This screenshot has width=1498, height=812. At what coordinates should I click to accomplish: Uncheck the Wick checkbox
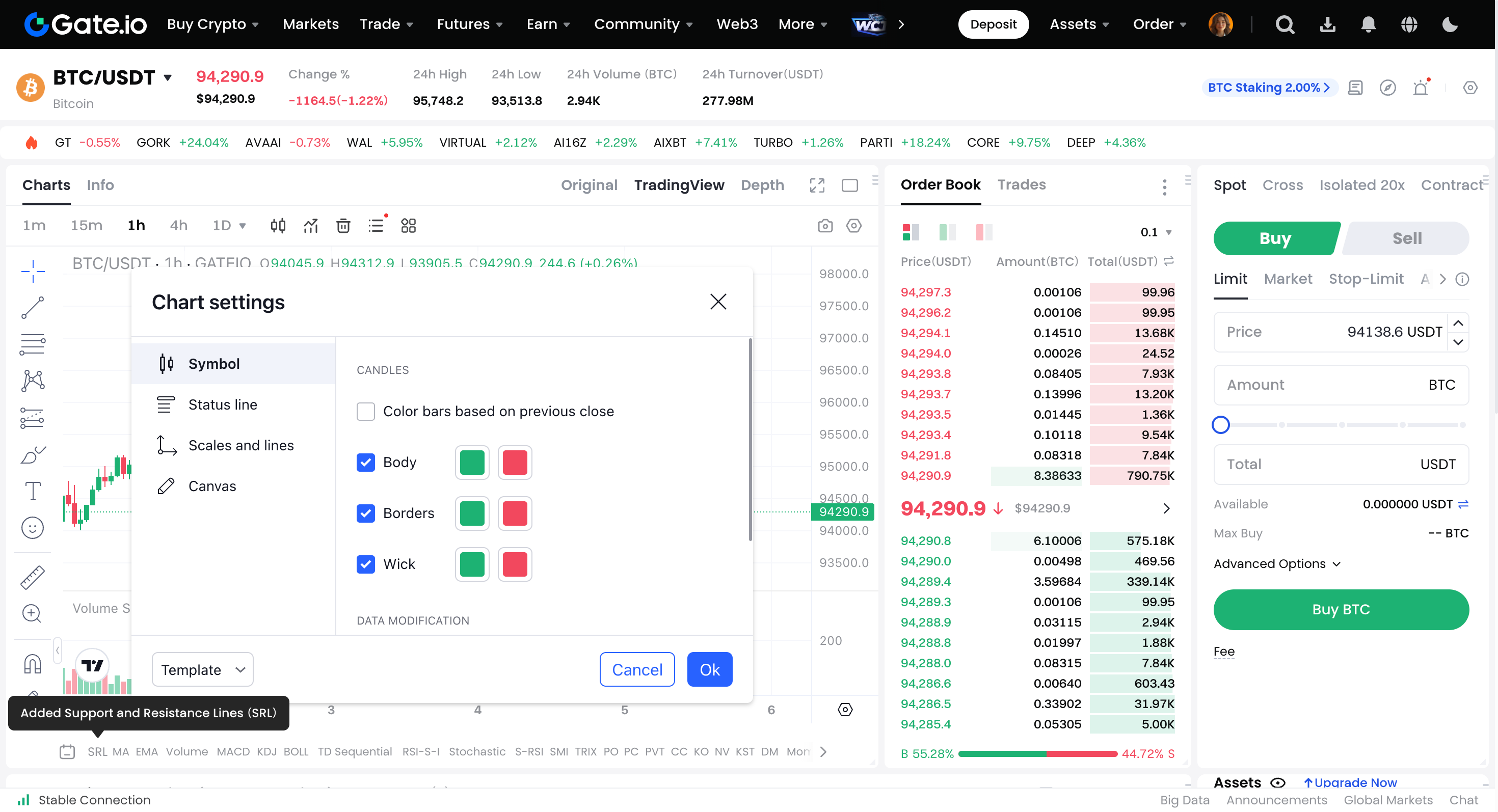(x=365, y=564)
